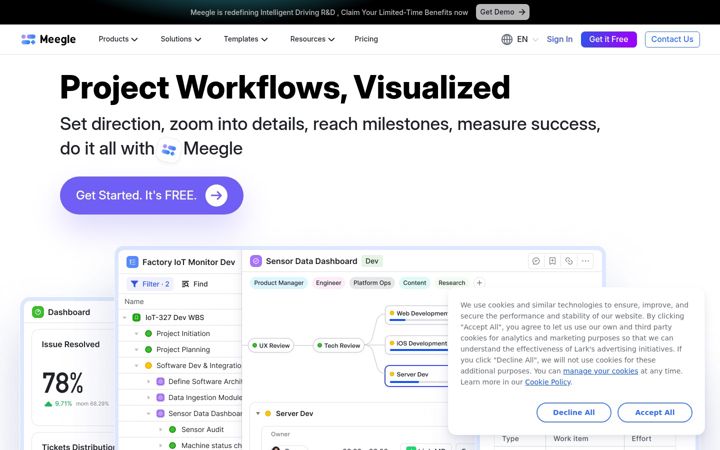Collapse the IoT-327 Dev WBS tree row

[125, 317]
